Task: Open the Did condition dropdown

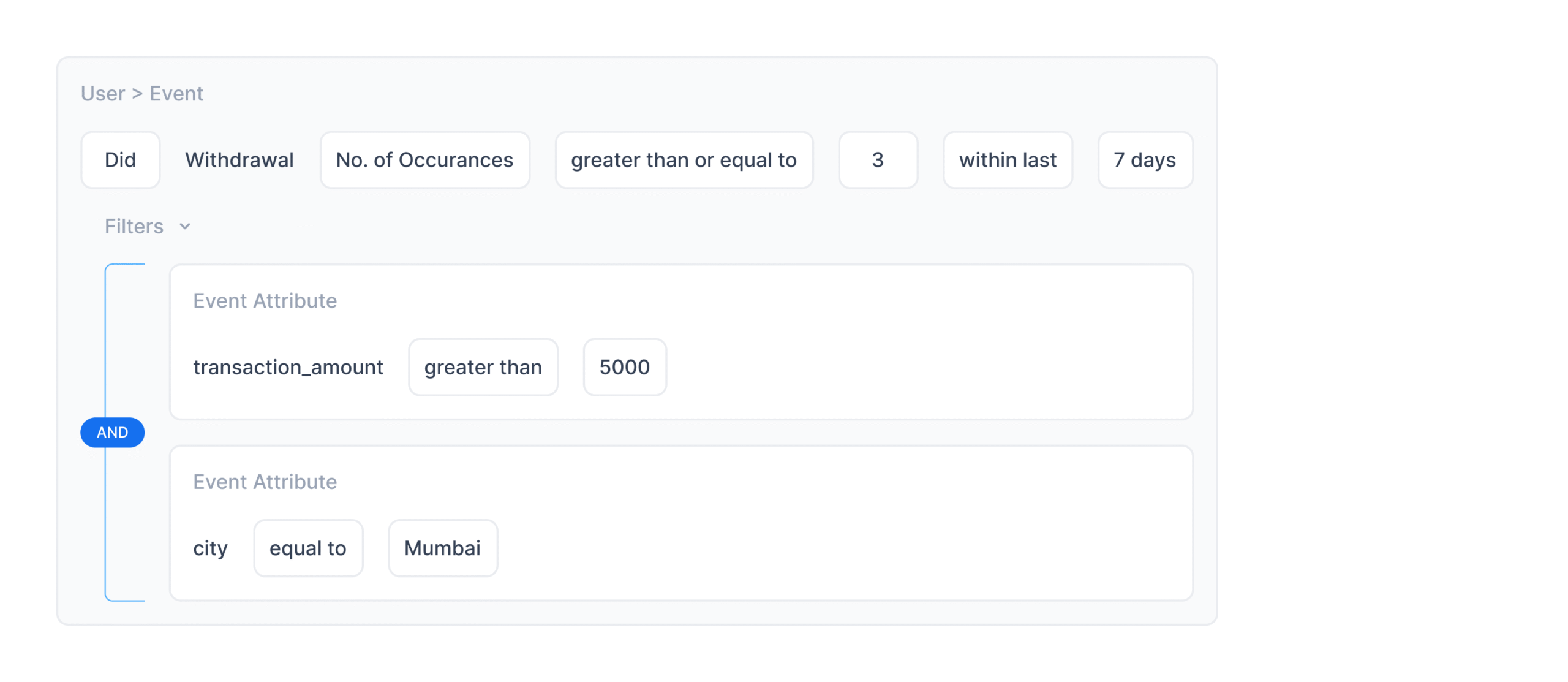Action: (x=120, y=160)
